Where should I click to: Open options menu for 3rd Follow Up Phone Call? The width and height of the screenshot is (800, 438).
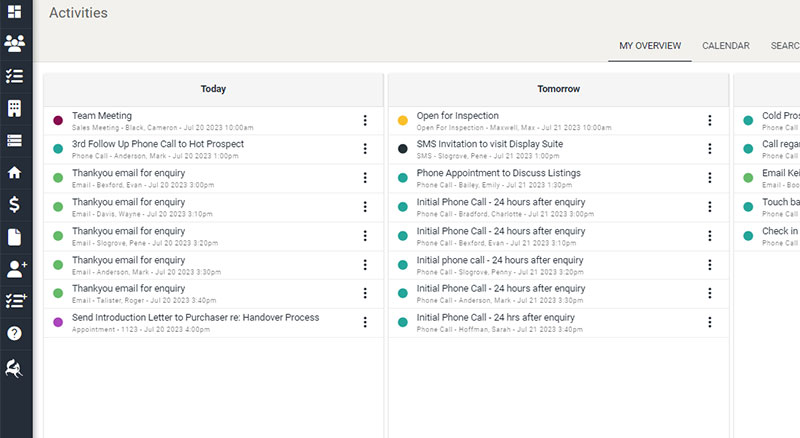[365, 149]
